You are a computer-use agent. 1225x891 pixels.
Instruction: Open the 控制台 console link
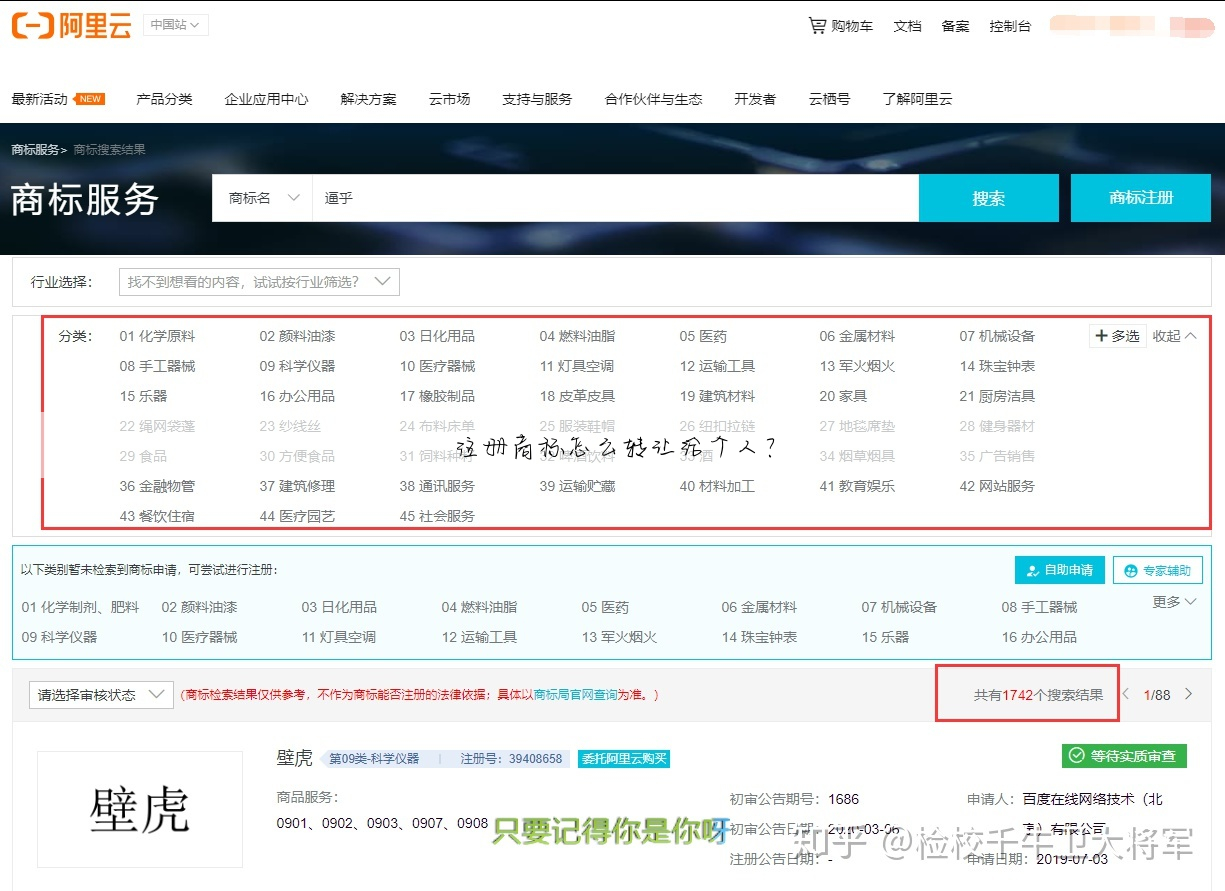(1009, 26)
